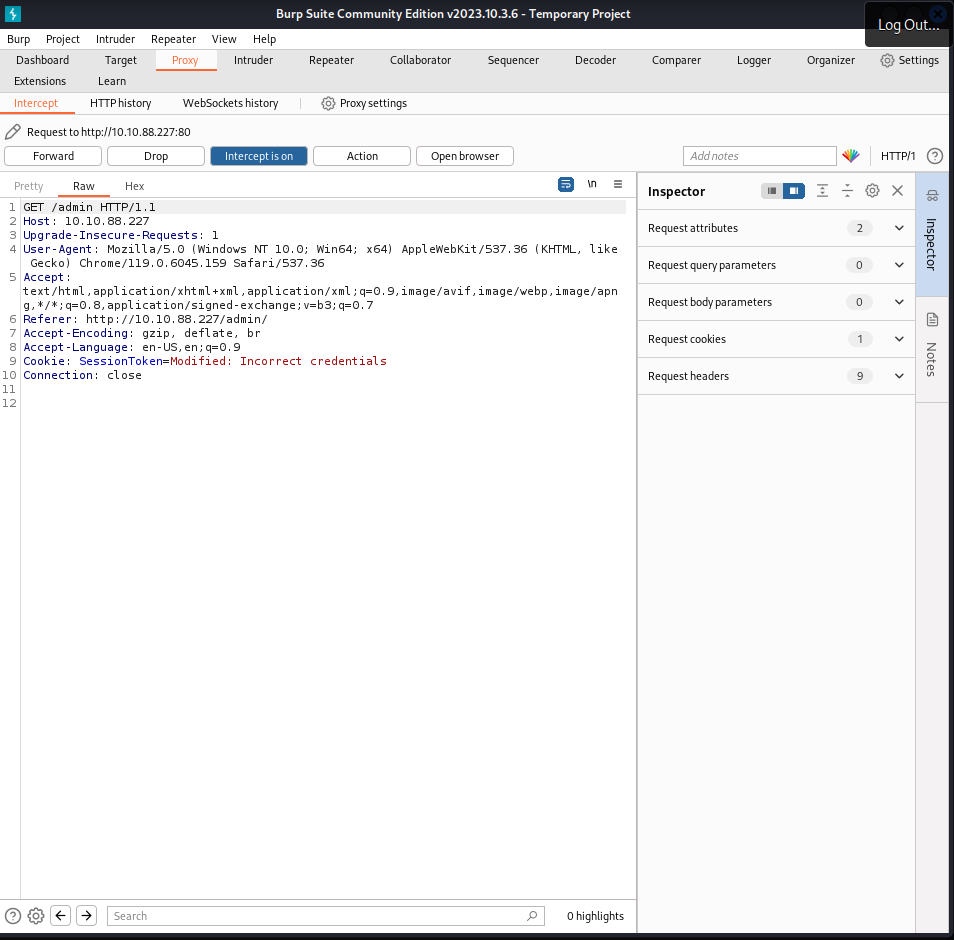Viewport: 954px width, 940px height.
Task: Expand Request cookies chevron
Action: [899, 339]
